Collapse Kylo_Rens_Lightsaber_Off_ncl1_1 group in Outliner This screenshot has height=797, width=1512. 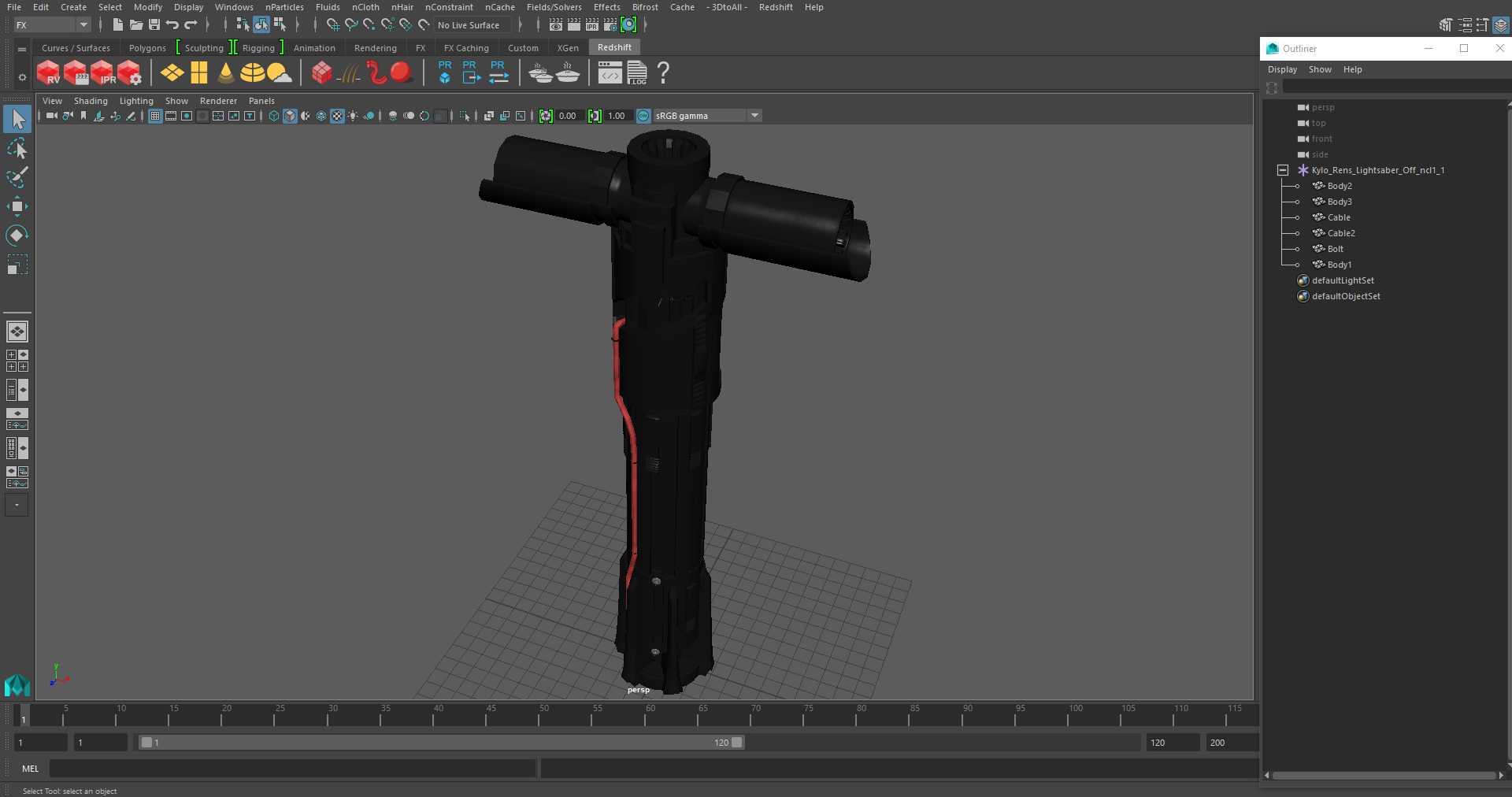click(x=1283, y=170)
